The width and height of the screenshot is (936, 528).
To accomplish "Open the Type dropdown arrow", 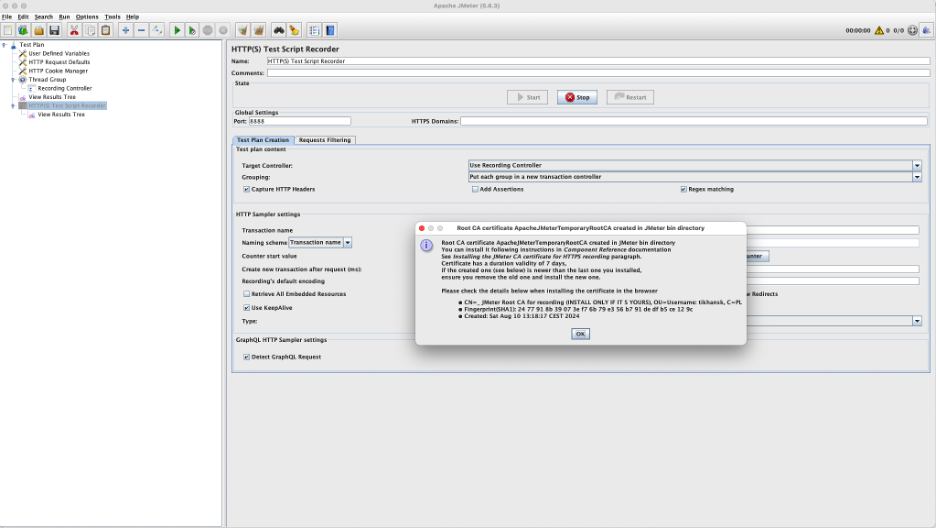I will [917, 321].
